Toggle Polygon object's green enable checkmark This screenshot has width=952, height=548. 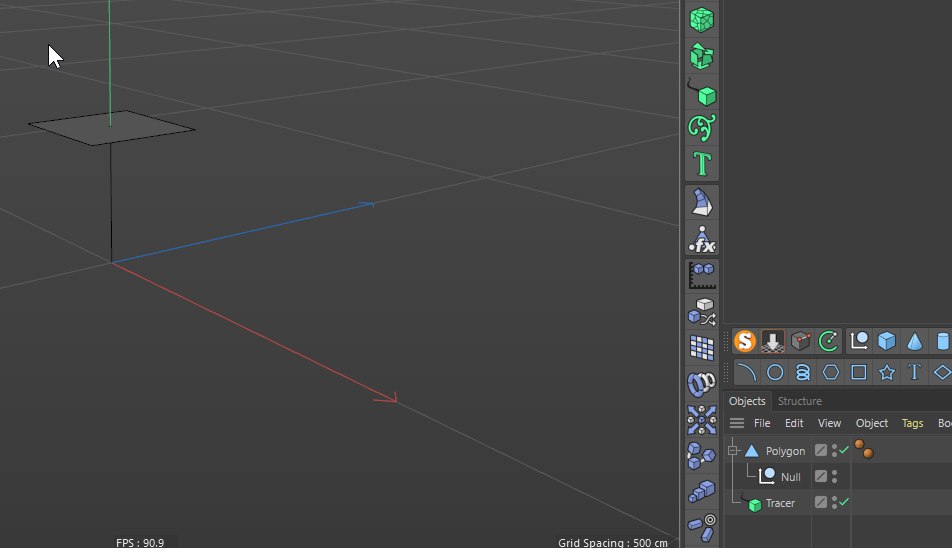(844, 450)
